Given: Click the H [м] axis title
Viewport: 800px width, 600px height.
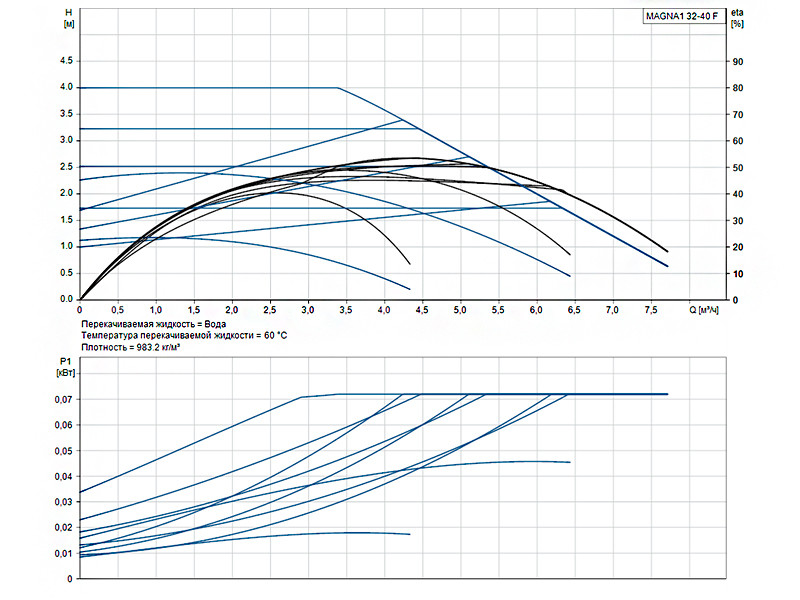Looking at the screenshot, I should pos(69,18).
